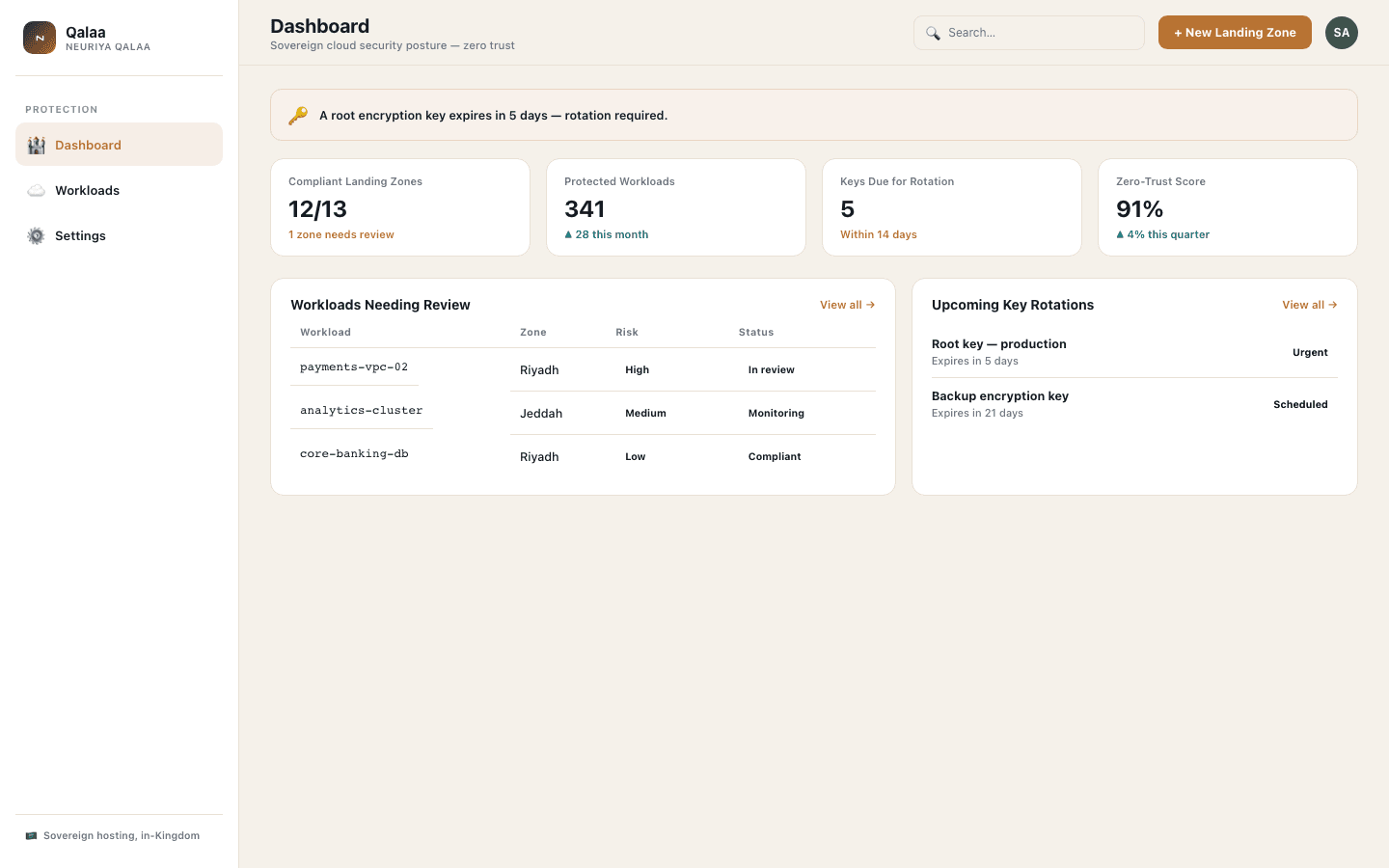The height and width of the screenshot is (868, 1389).
Task: Click '1 zone needs review' text
Action: [341, 235]
